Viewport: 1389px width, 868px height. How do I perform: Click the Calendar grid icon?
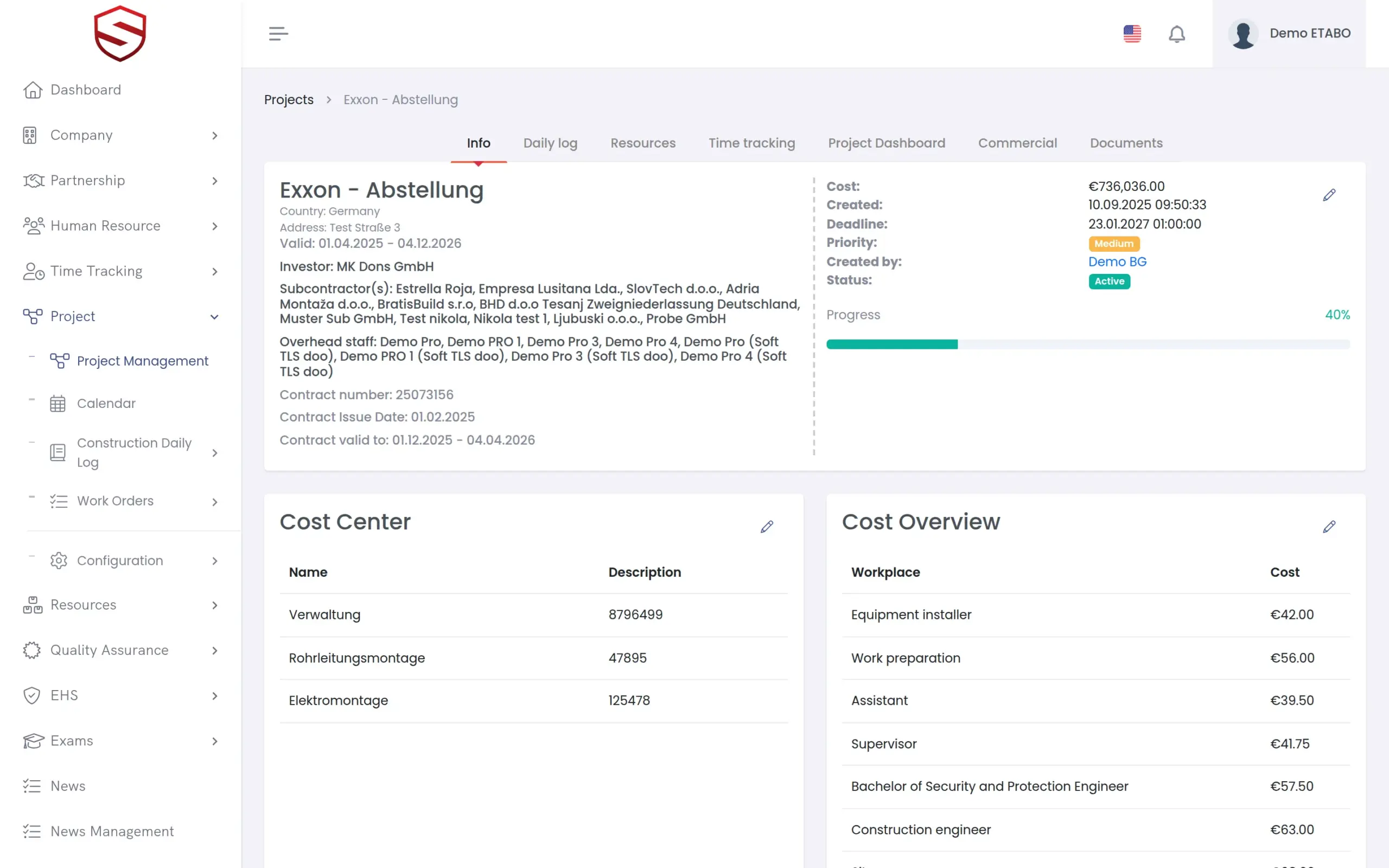click(58, 404)
